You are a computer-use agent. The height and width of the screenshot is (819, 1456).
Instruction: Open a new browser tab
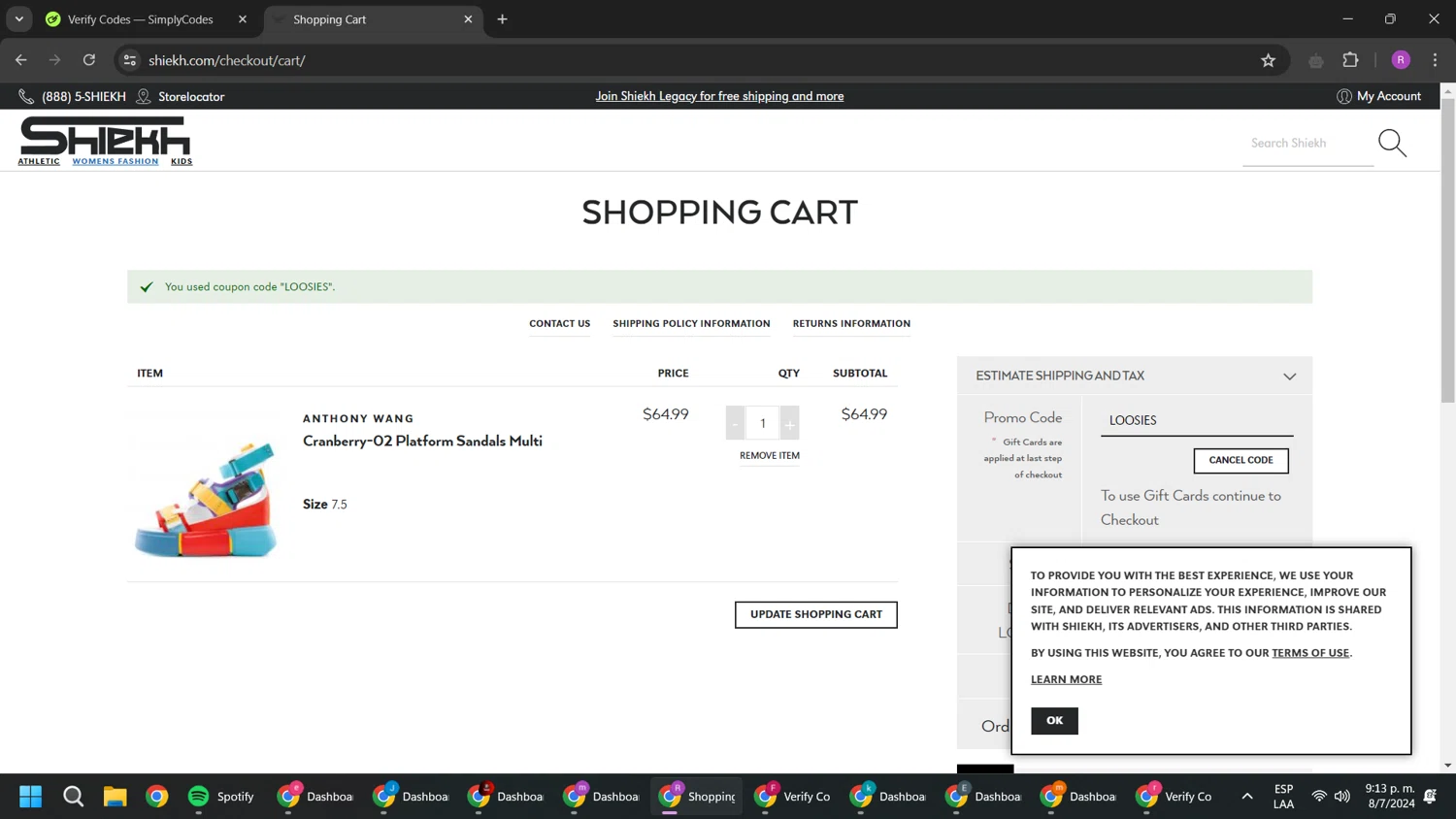click(x=502, y=19)
